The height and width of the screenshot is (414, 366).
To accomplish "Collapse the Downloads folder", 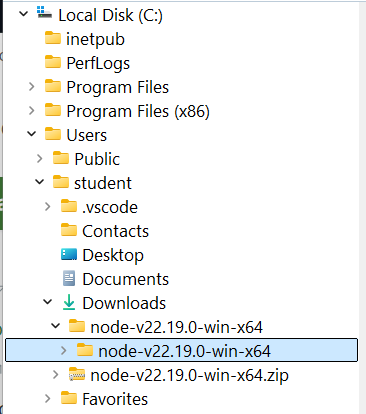I will (48, 302).
